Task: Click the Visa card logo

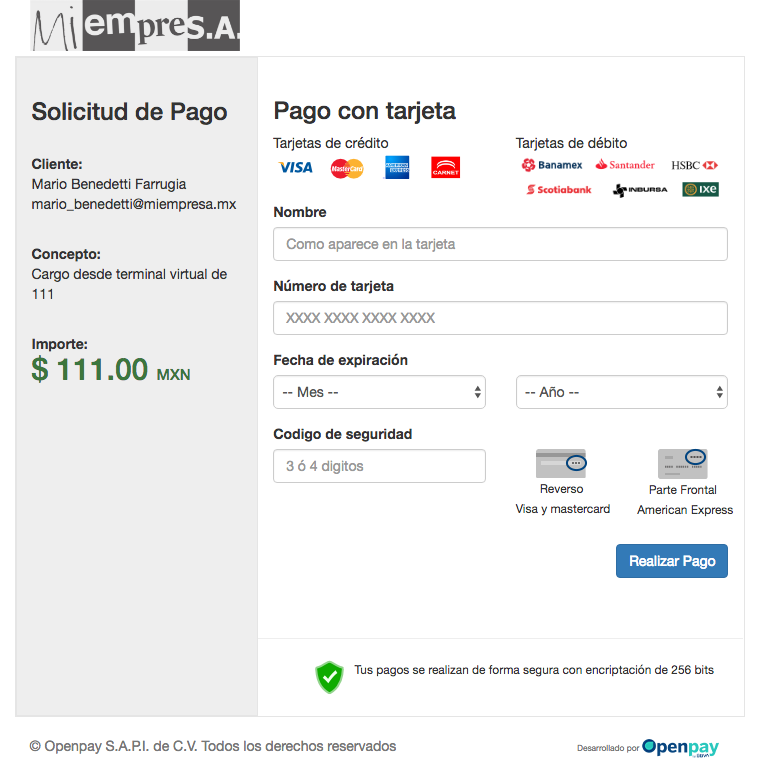Action: [x=295, y=168]
